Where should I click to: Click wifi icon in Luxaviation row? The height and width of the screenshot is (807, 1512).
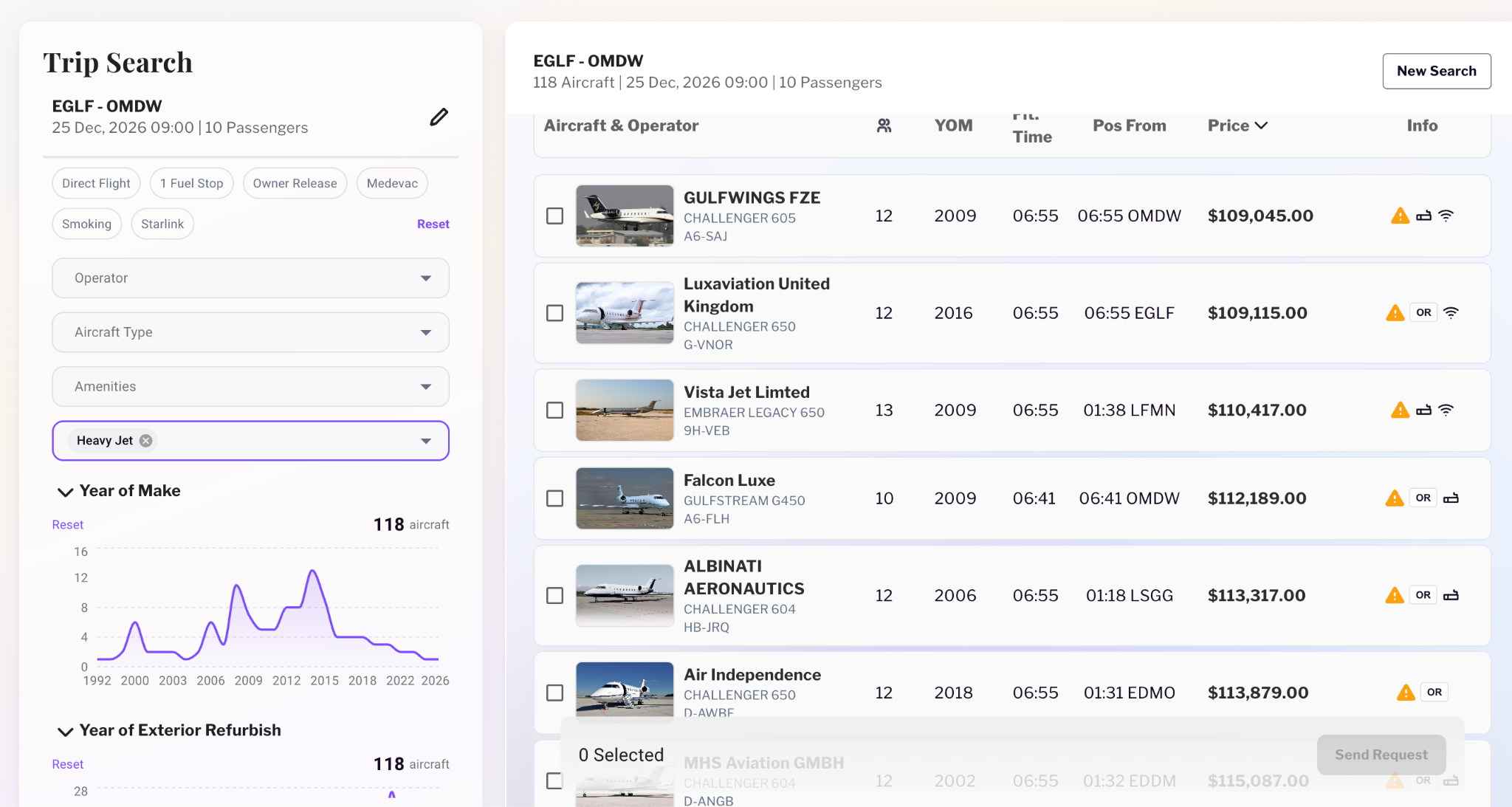coord(1451,312)
